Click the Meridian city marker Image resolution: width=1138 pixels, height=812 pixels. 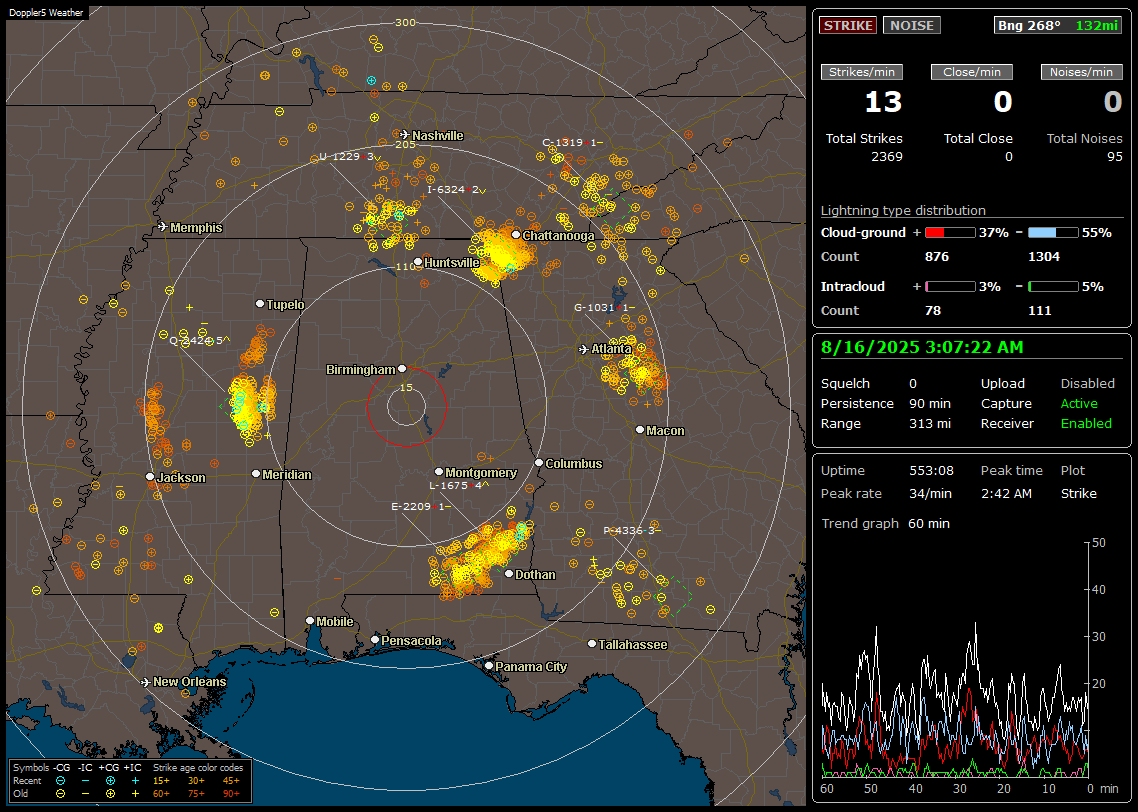tap(255, 474)
